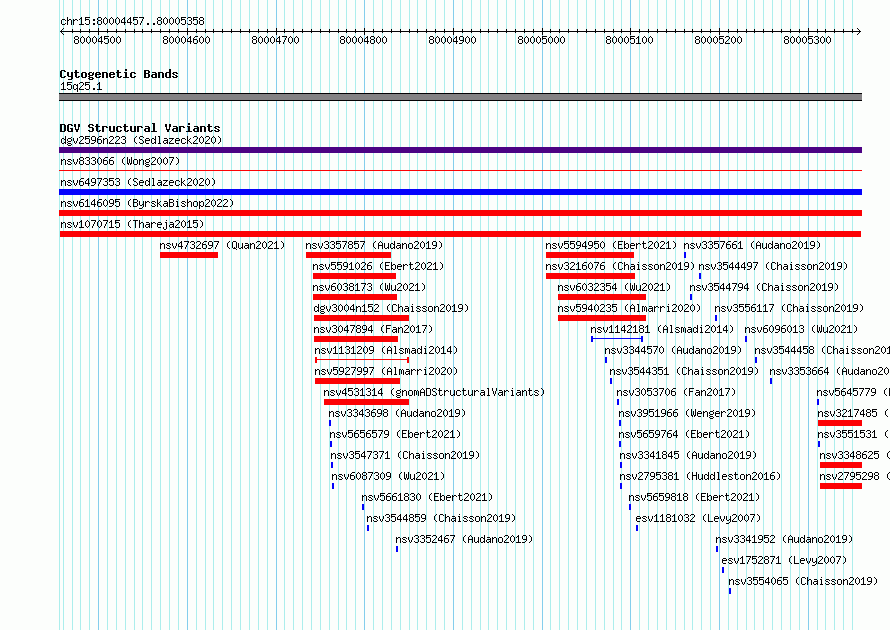Click the purple bar for dgv2596n223

click(460, 150)
